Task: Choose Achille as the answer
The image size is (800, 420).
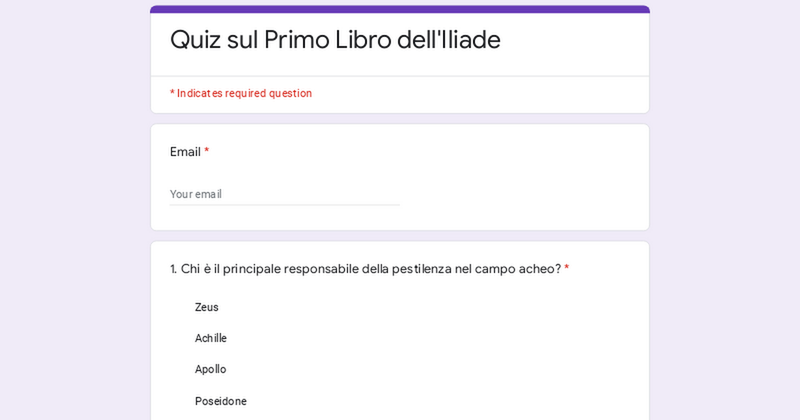Action: (210, 338)
